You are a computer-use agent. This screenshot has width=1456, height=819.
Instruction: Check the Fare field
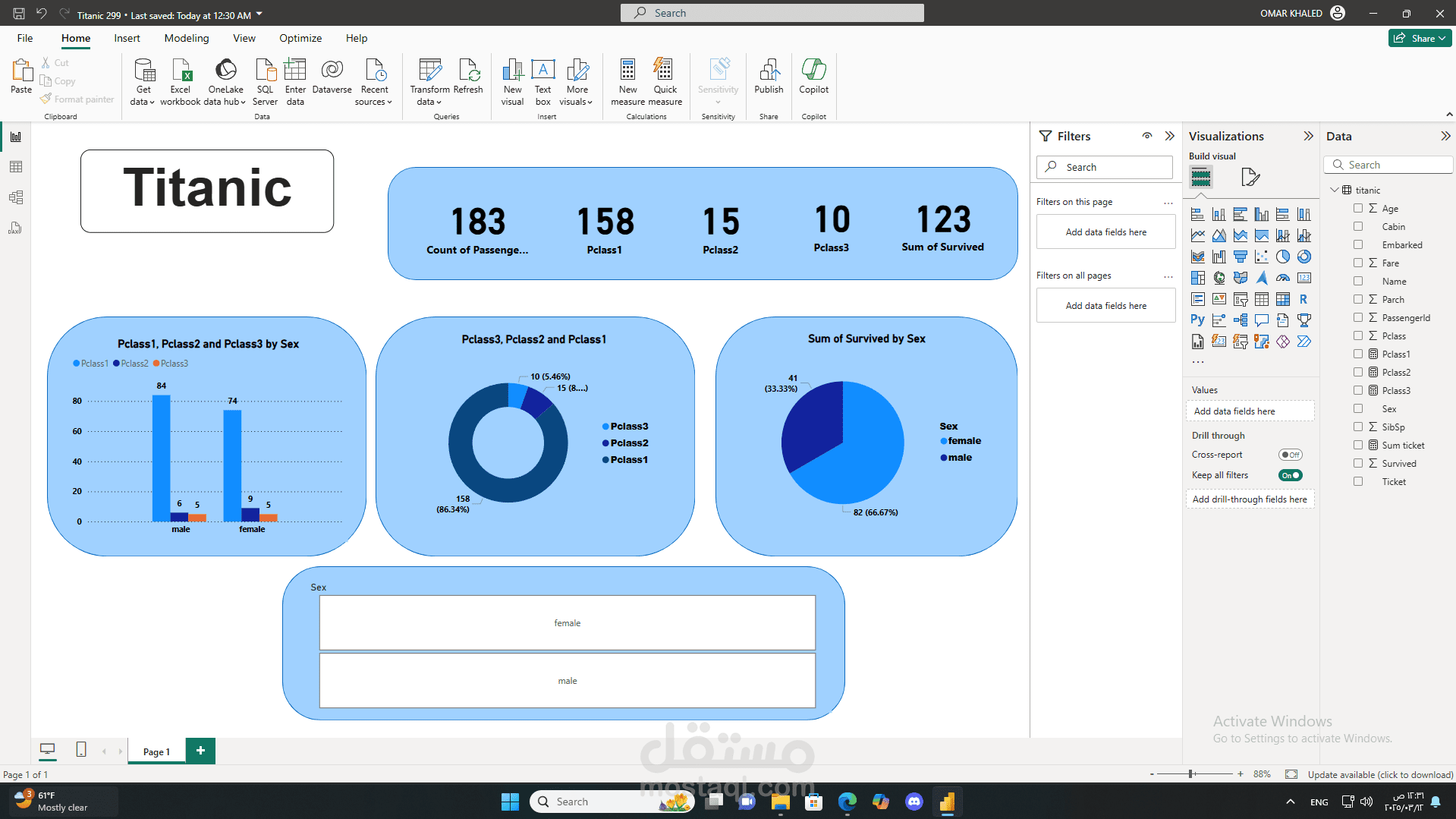(1358, 263)
